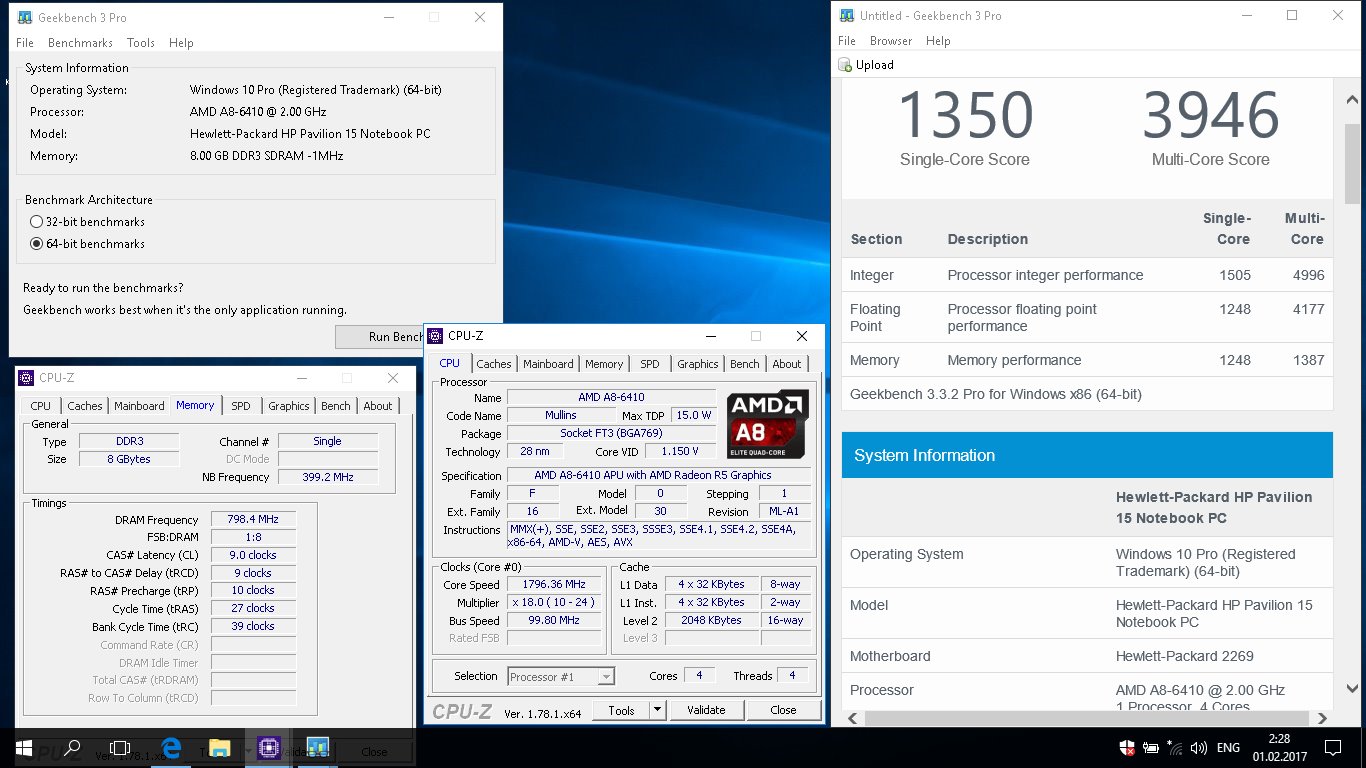Open the volume speaker tray icon
The height and width of the screenshot is (768, 1366).
tap(1198, 747)
